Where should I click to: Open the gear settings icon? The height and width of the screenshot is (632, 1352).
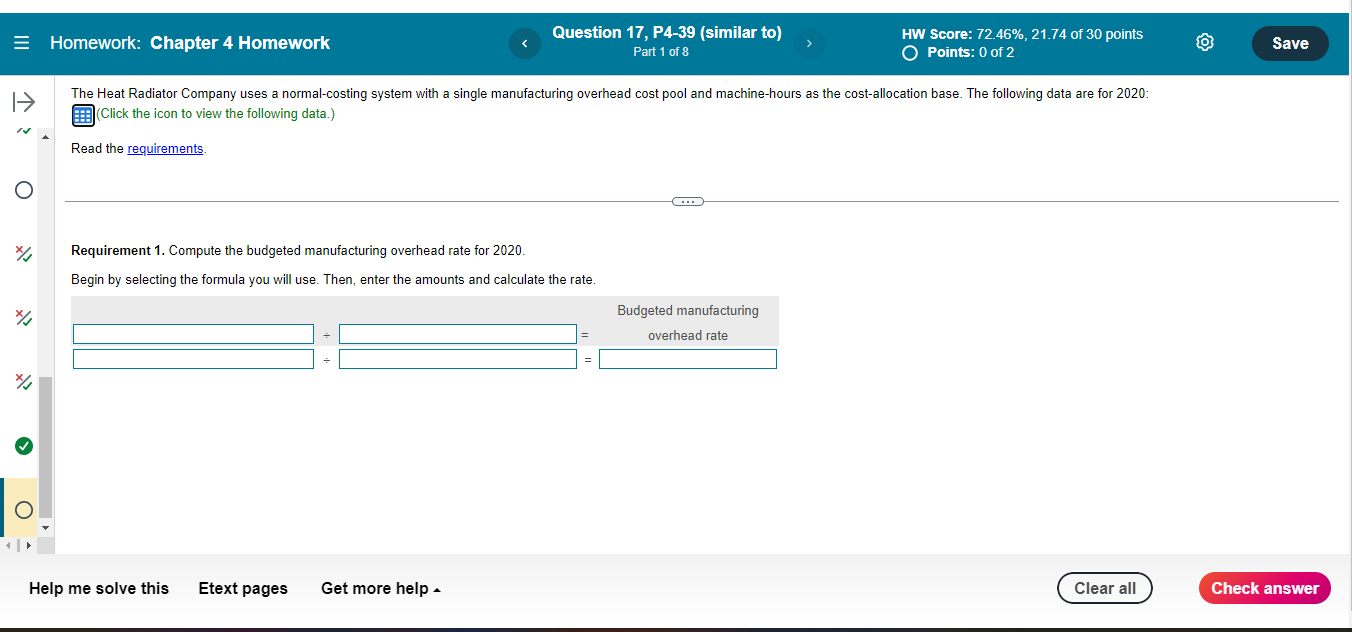[x=1204, y=42]
